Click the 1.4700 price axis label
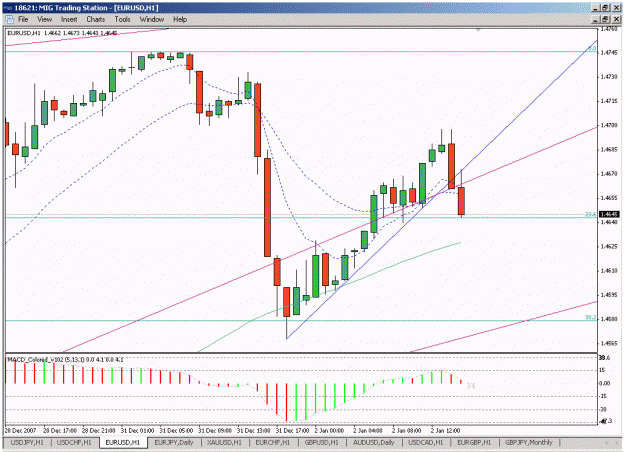Viewport: 625px width, 452px height. coord(609,125)
